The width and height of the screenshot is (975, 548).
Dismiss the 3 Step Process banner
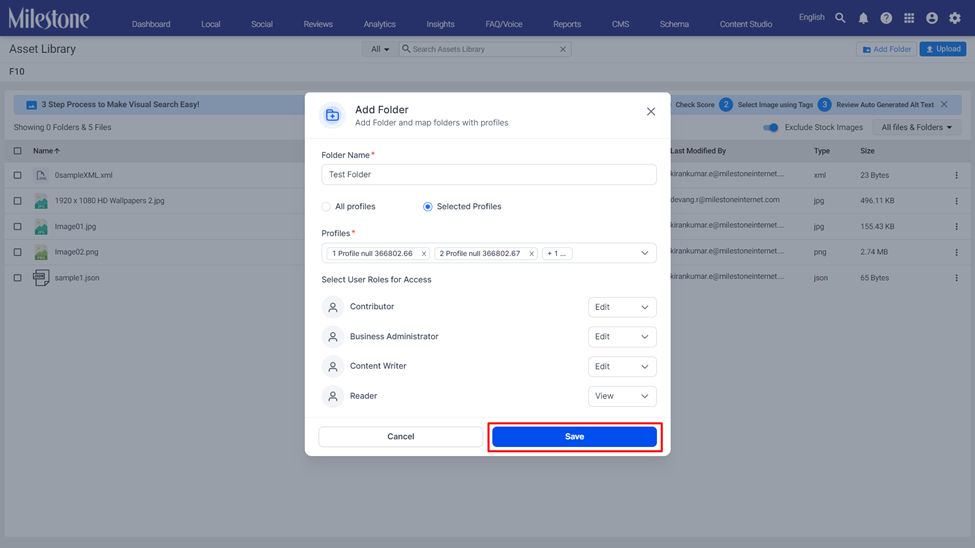coord(944,104)
